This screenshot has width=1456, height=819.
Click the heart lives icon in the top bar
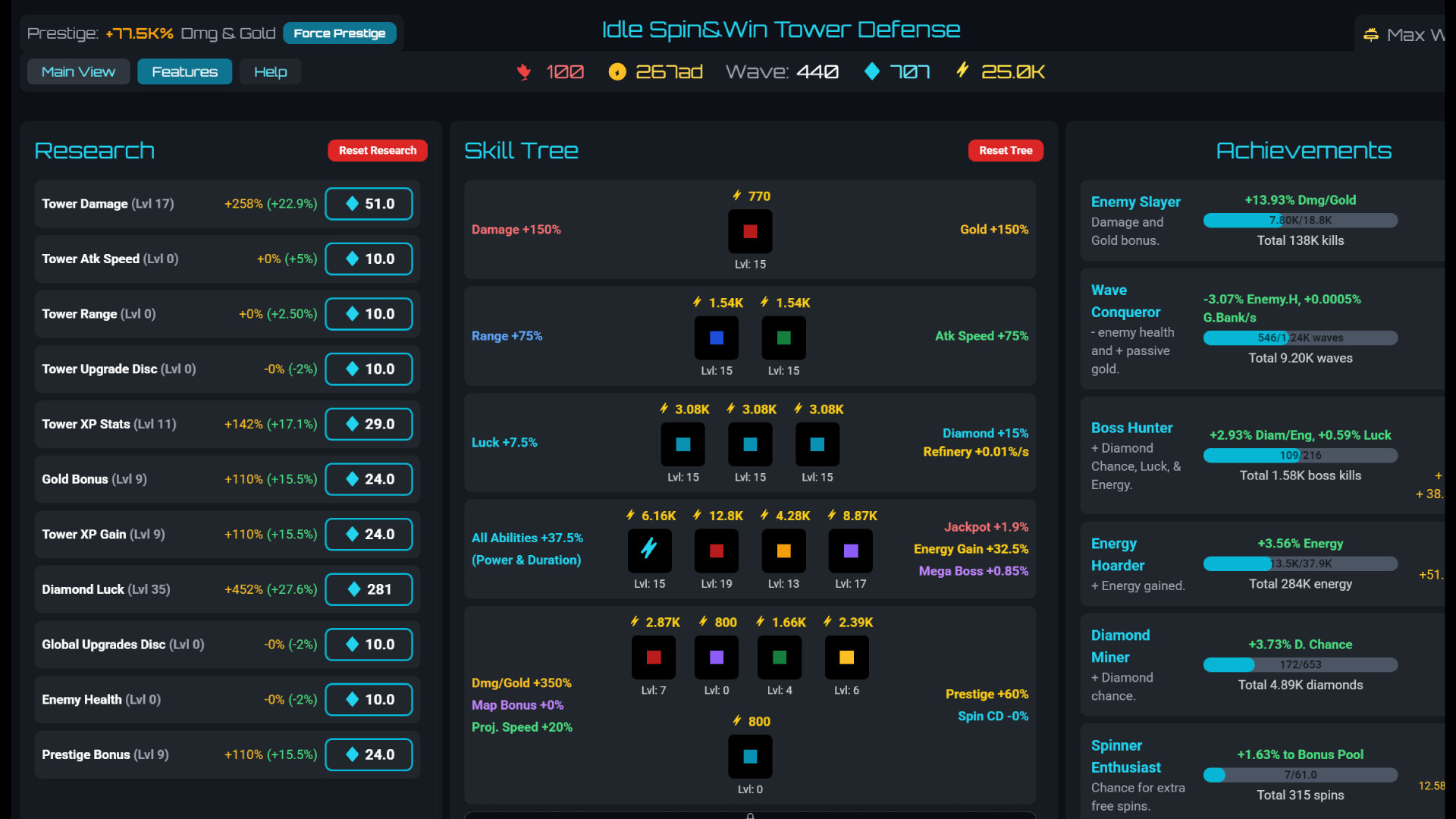click(x=524, y=71)
